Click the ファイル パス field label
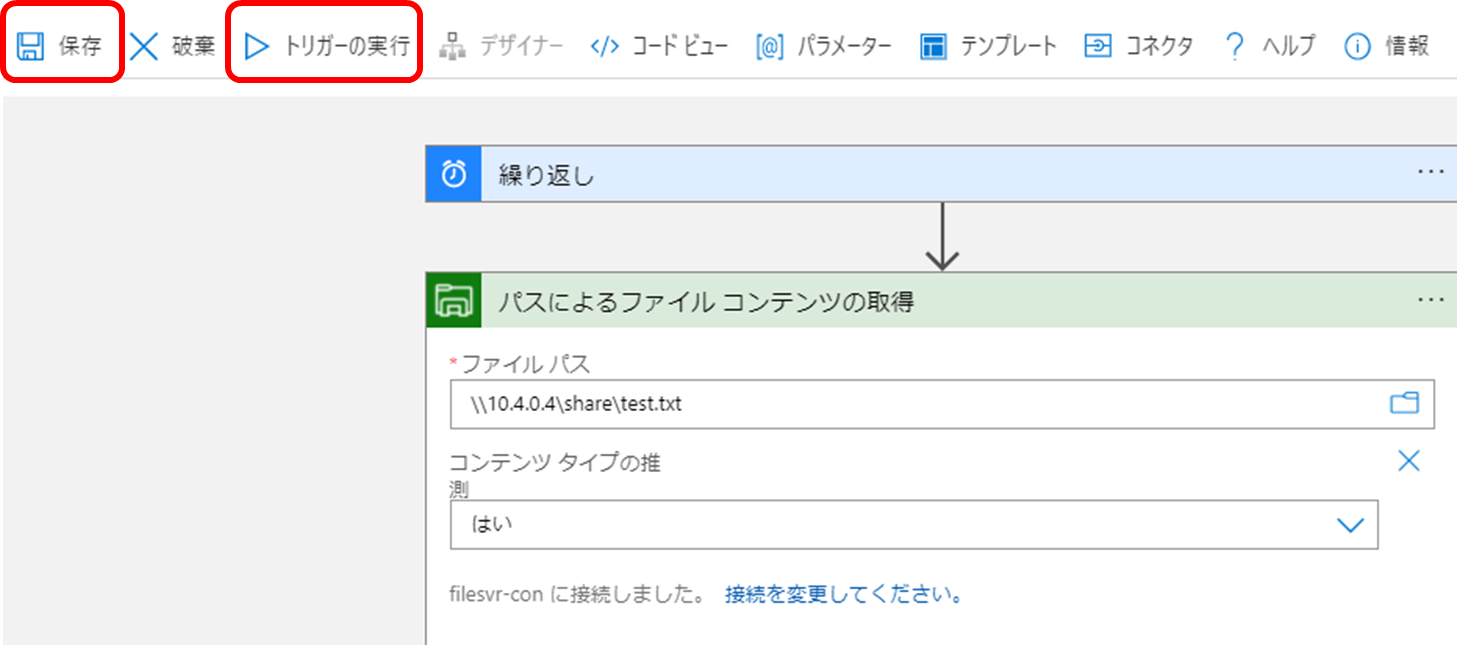 [x=526, y=365]
